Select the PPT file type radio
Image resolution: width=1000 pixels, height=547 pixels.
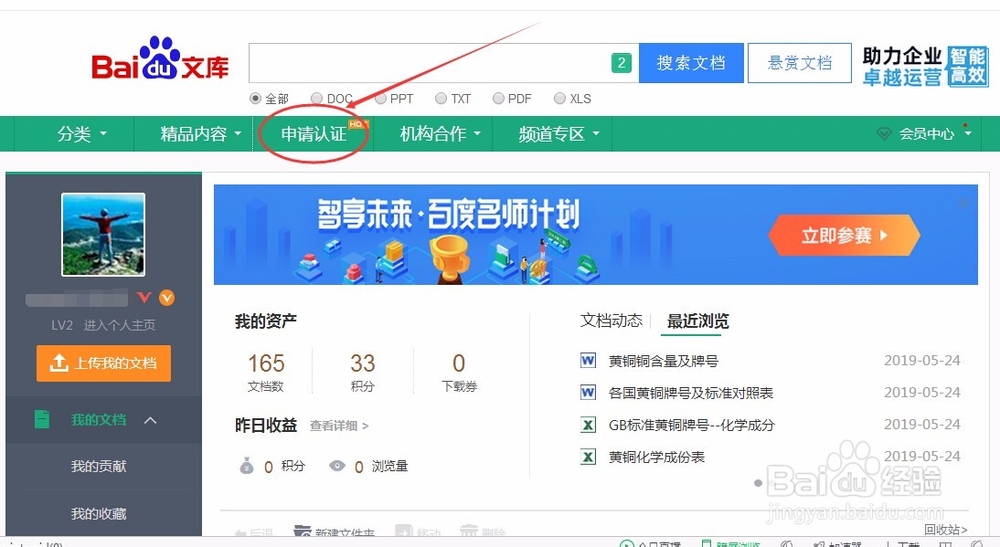tap(380, 98)
